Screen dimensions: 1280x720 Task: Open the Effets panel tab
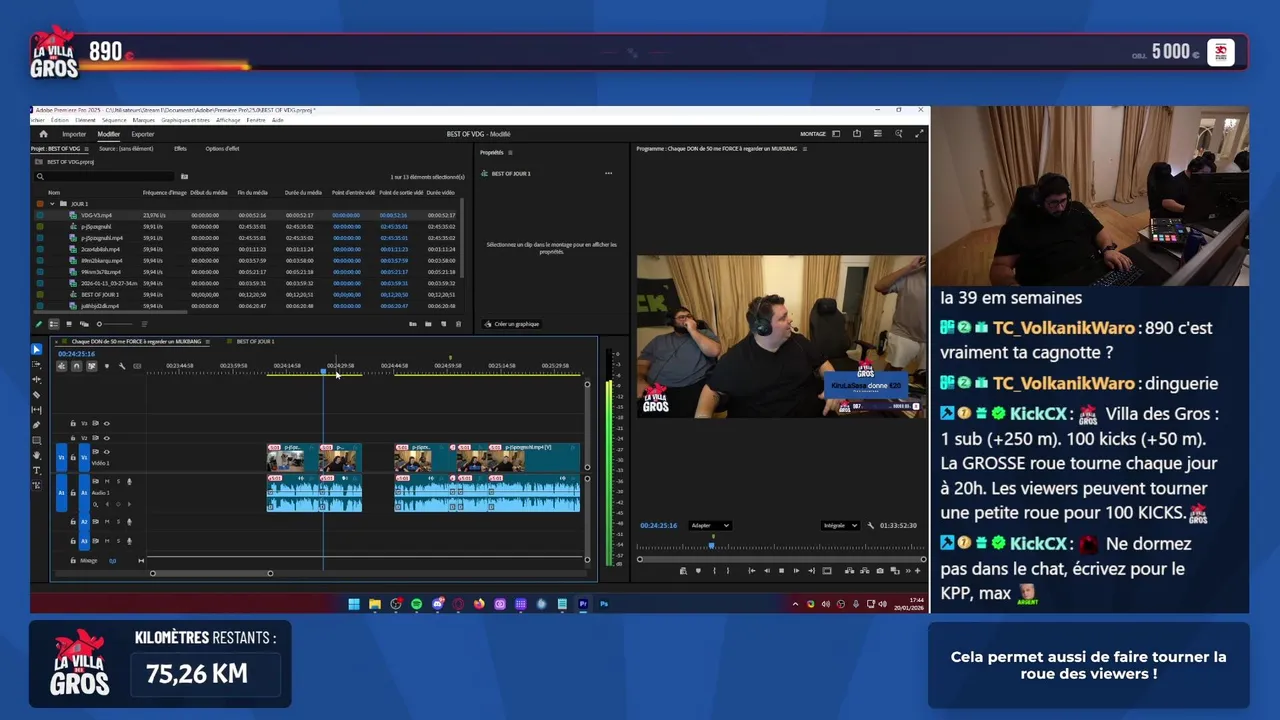pos(180,149)
